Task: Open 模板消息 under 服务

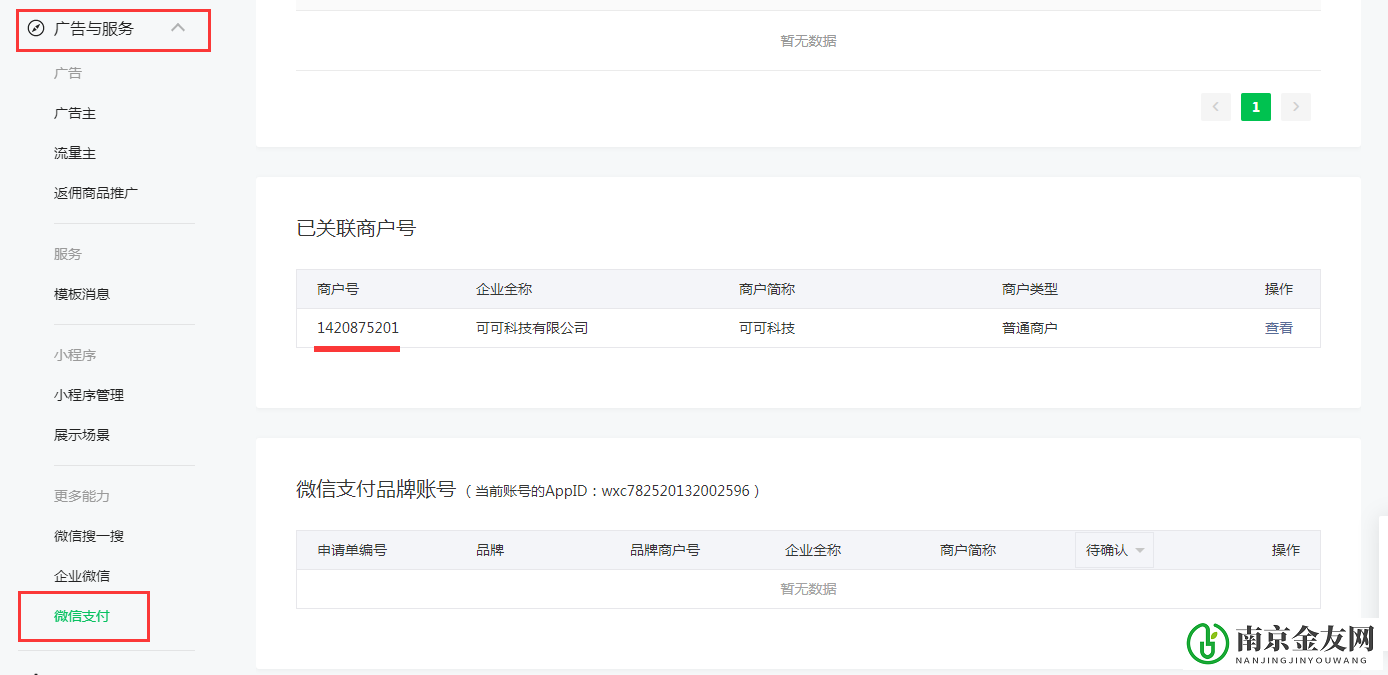Action: [82, 295]
